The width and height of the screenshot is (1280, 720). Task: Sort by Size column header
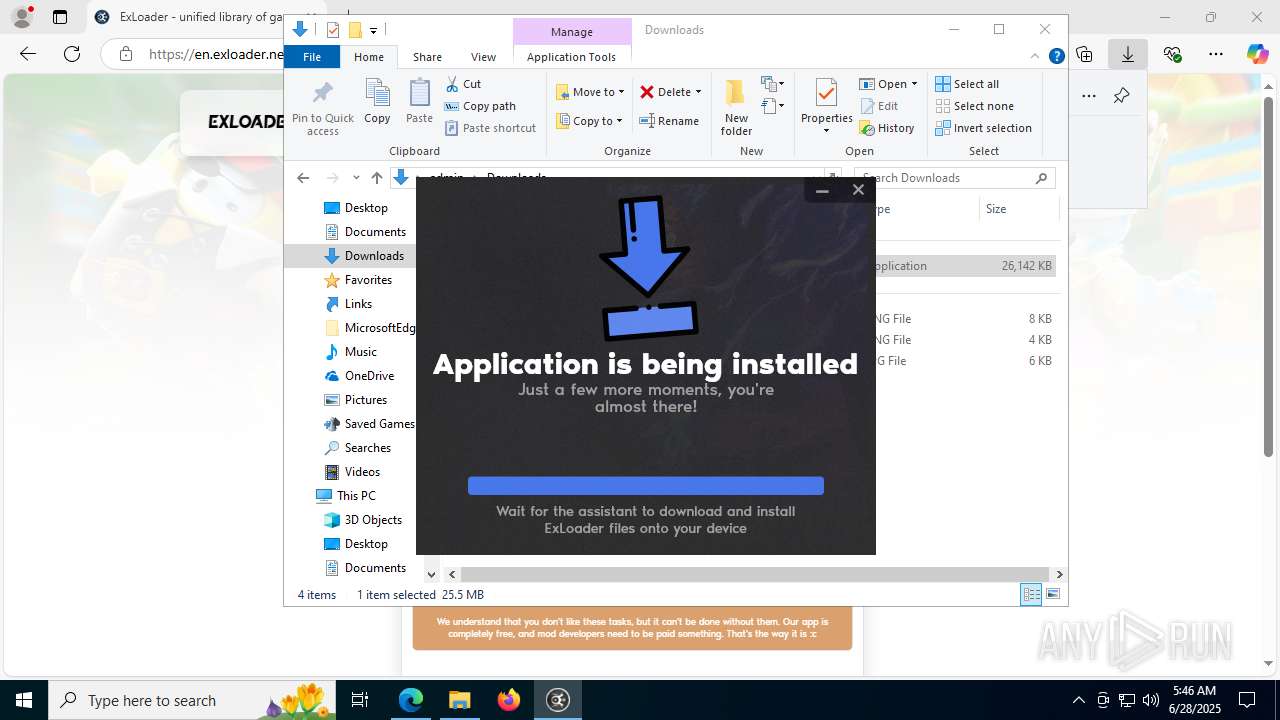tap(1018, 209)
